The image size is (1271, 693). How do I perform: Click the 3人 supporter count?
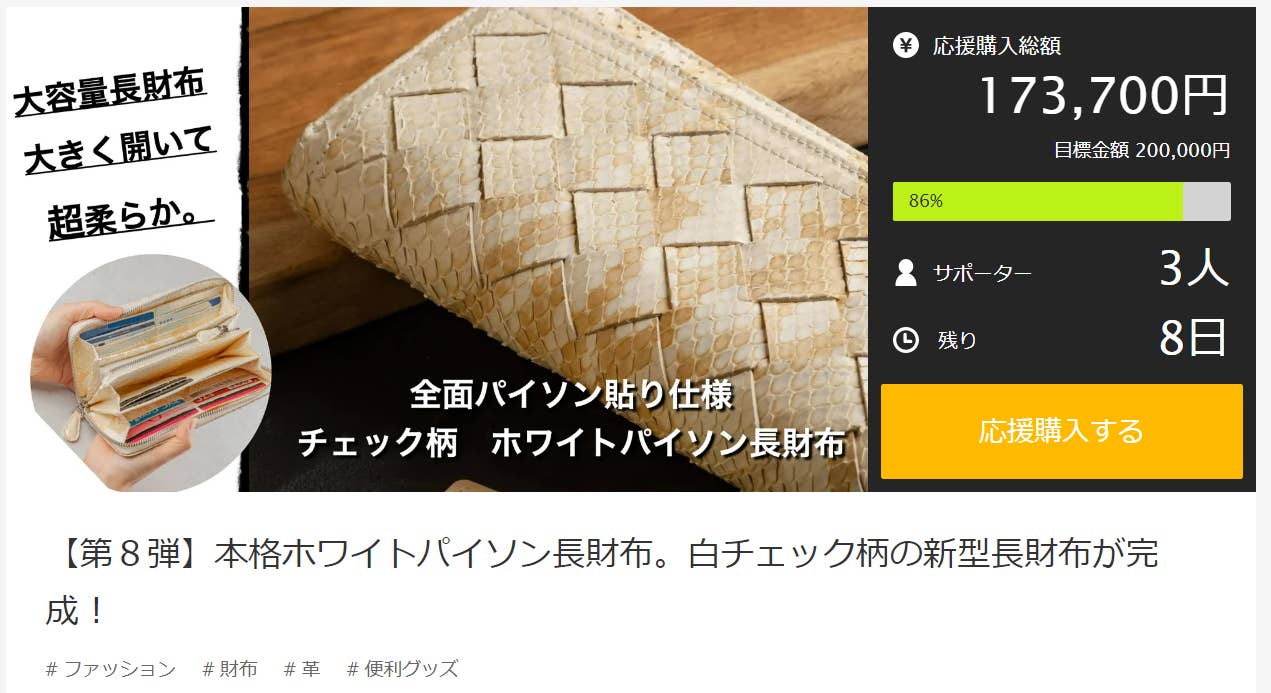point(1193,269)
